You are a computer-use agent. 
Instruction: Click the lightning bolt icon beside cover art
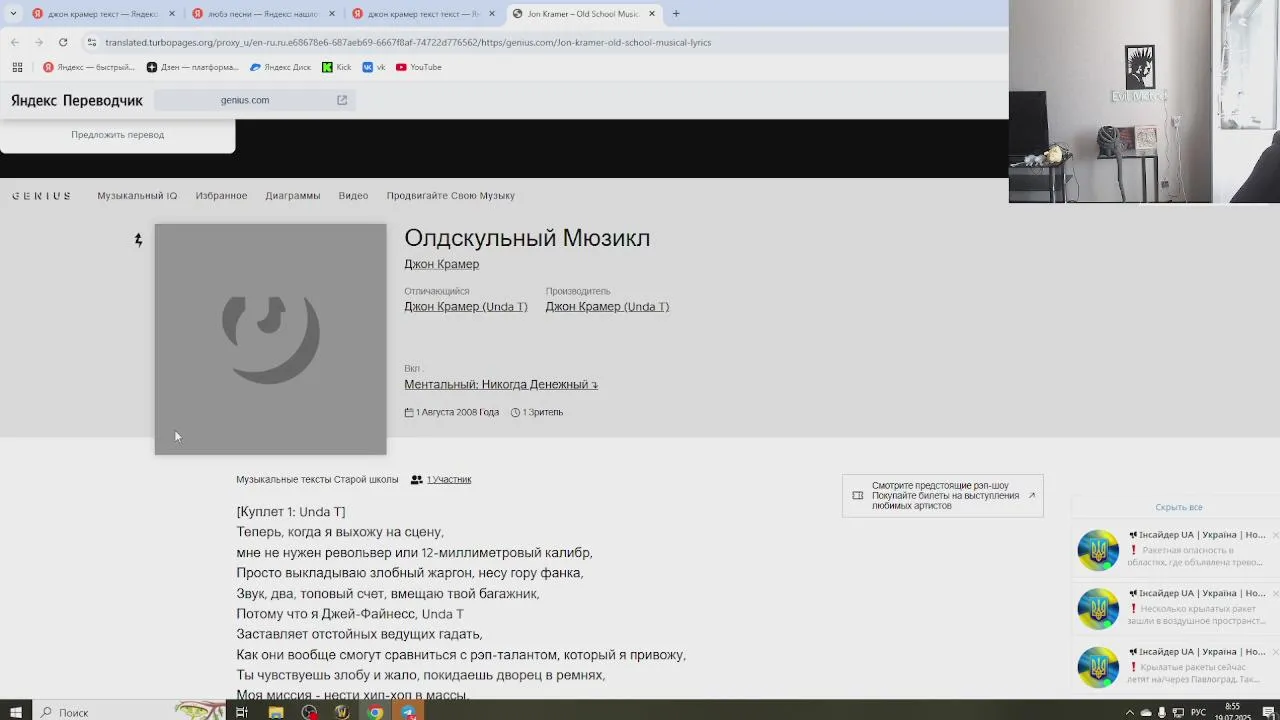coord(138,240)
